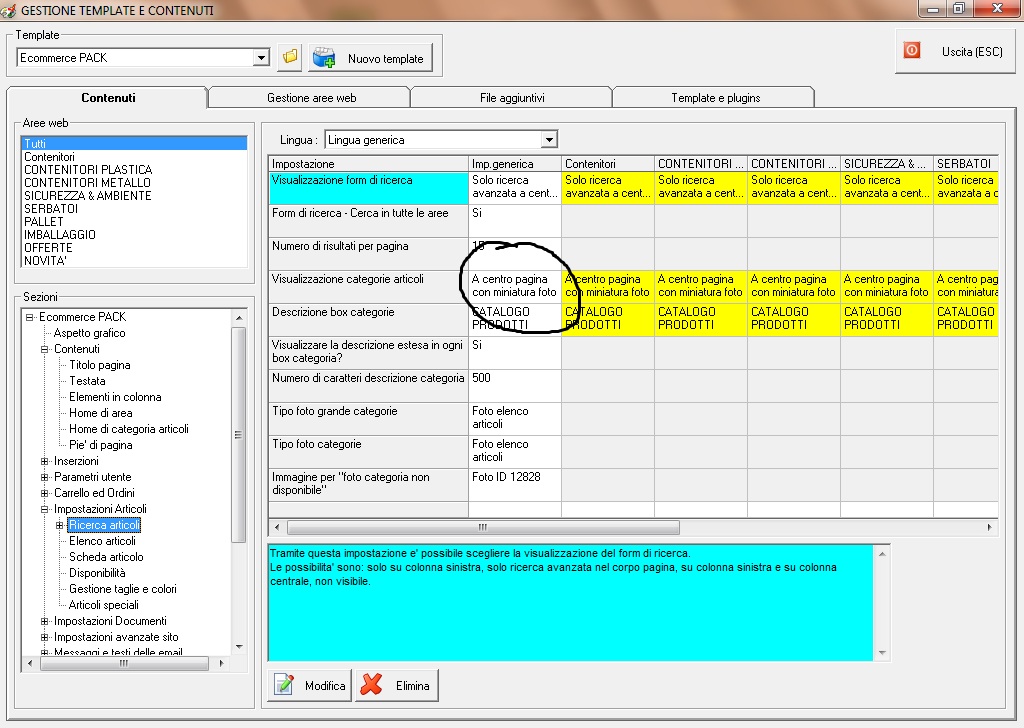Open the Template e plugins tab
The height and width of the screenshot is (728, 1024).
[x=715, y=98]
